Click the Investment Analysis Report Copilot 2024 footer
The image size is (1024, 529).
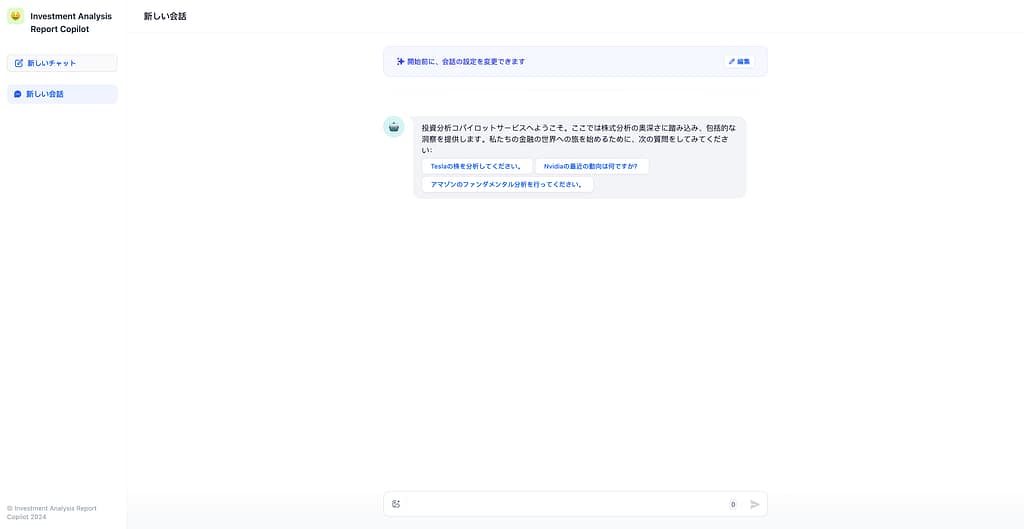tap(52, 512)
